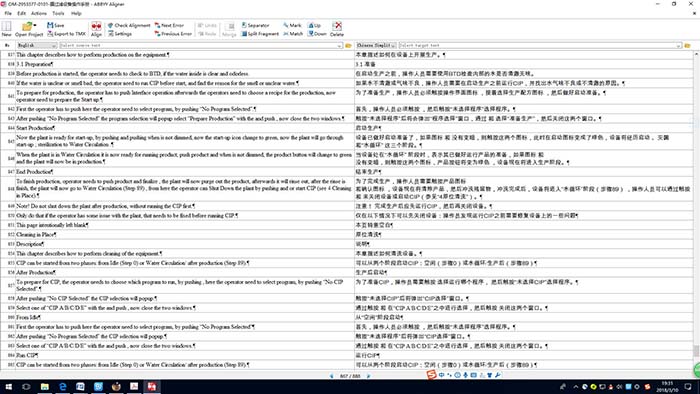The height and width of the screenshot is (394, 700).
Task: Expand the Open Project dropdown arrow
Action: tap(35, 25)
